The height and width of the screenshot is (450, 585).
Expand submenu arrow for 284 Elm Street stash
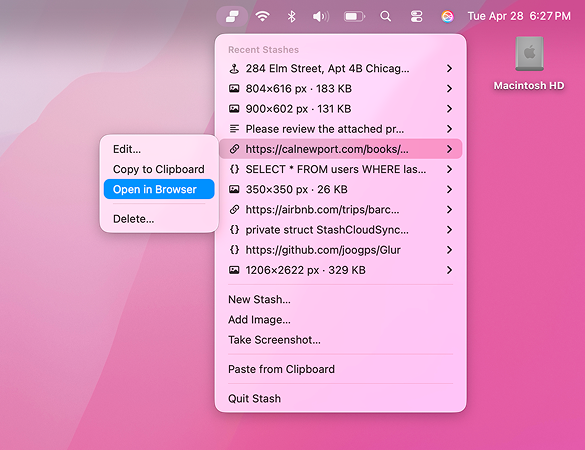tap(449, 68)
